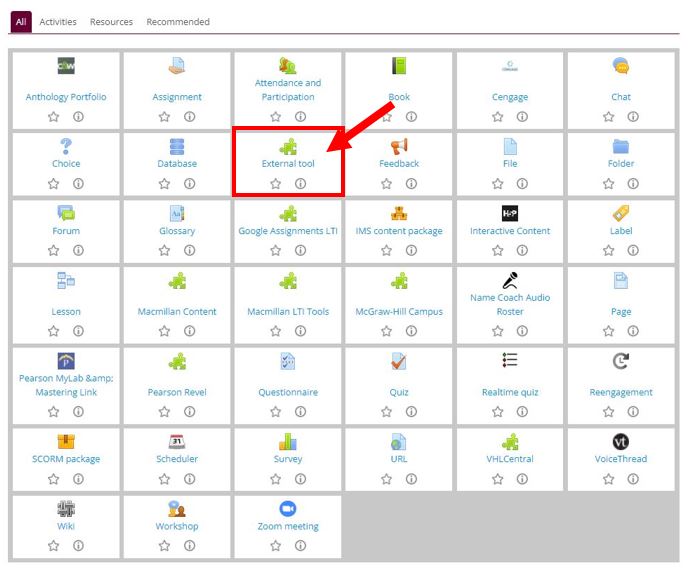This screenshot has width=688, height=568.
Task: Switch to the All tab
Action: (21, 22)
